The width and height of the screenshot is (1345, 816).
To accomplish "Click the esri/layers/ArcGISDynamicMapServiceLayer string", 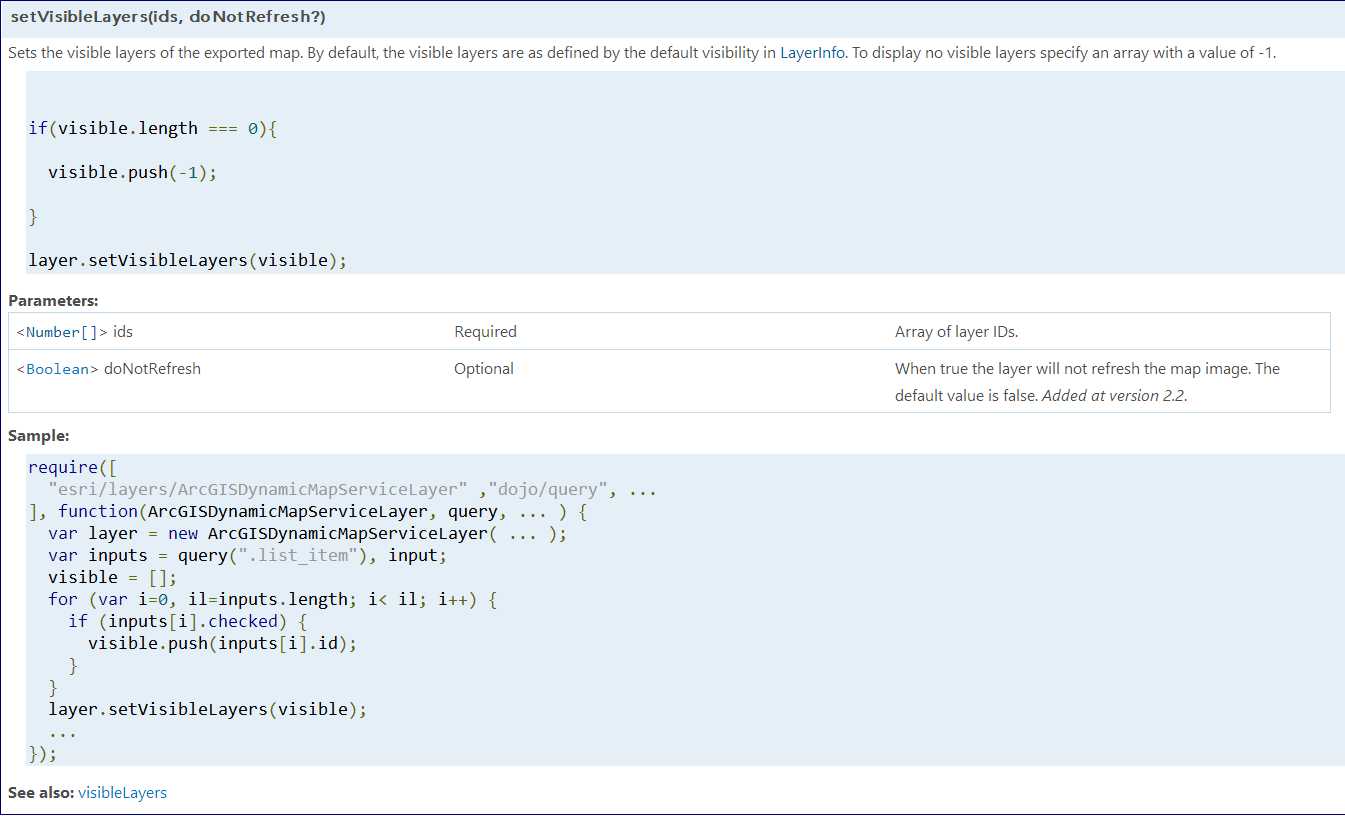I will pyautogui.click(x=258, y=489).
